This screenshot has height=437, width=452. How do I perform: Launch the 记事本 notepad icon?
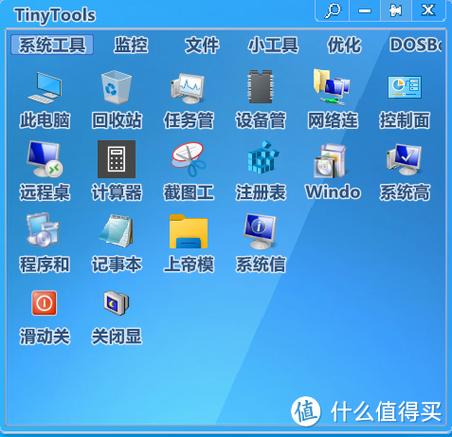(116, 231)
